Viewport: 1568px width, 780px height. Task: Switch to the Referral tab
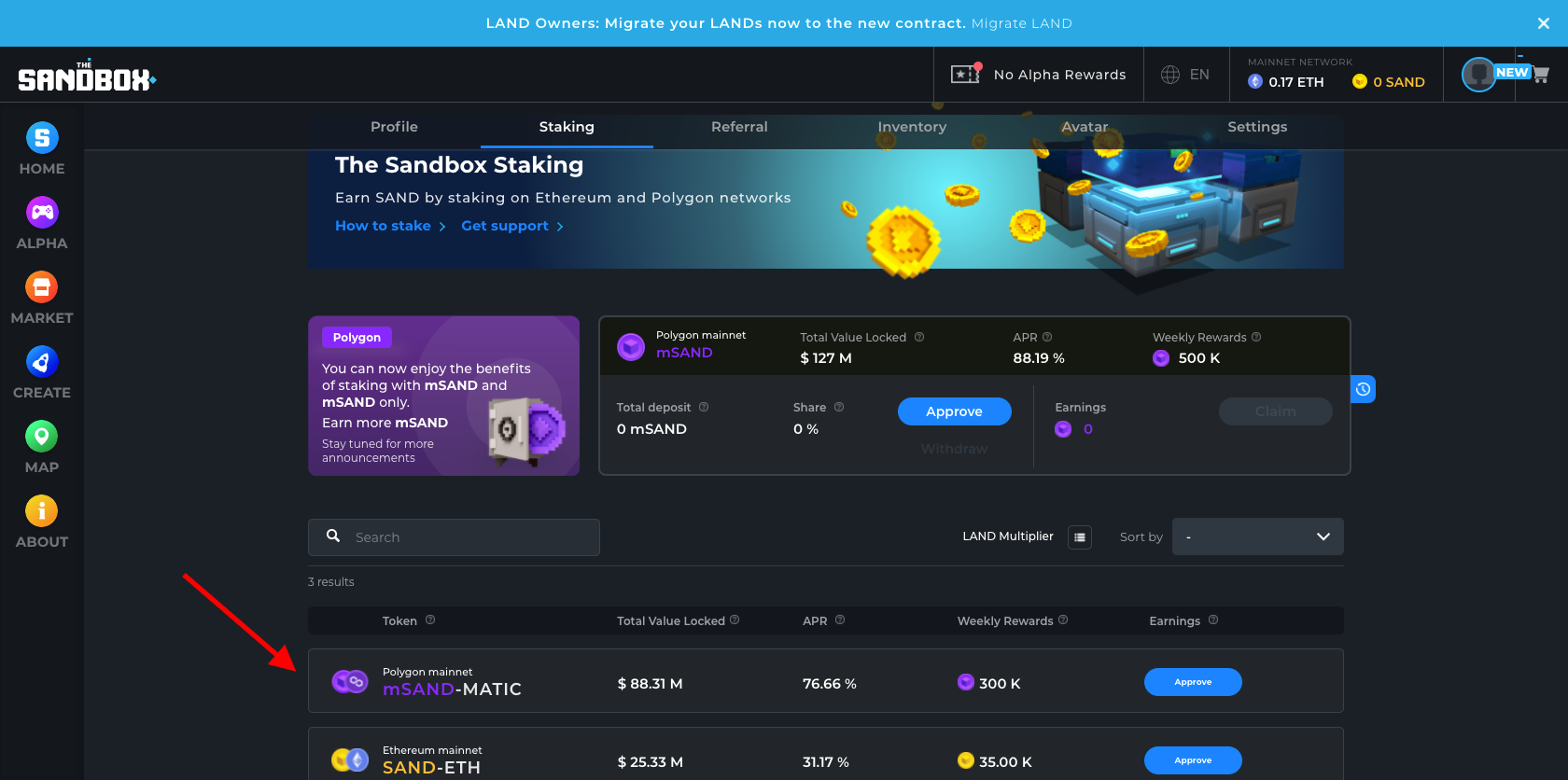[739, 127]
